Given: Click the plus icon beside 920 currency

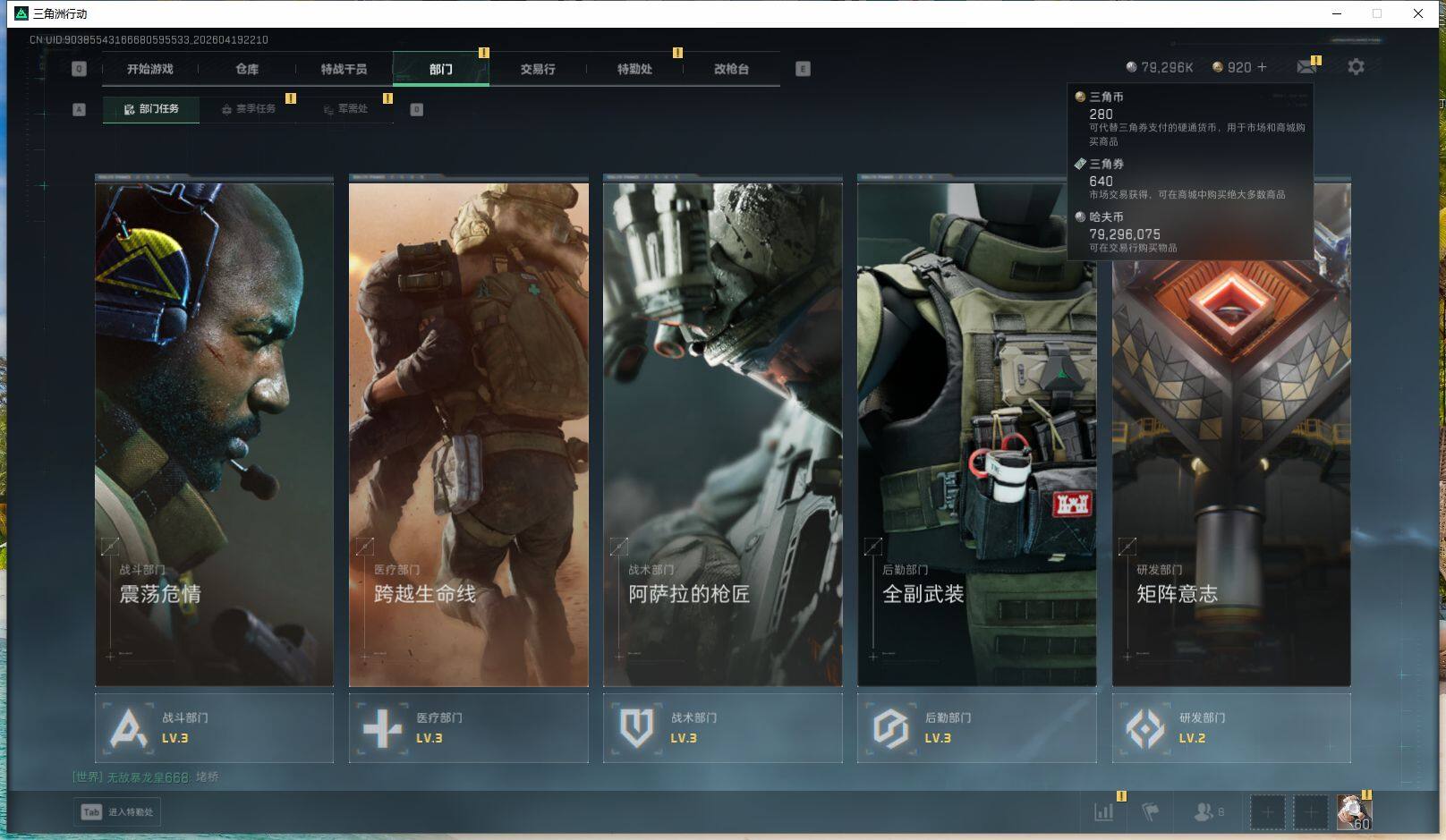Looking at the screenshot, I should (1263, 67).
